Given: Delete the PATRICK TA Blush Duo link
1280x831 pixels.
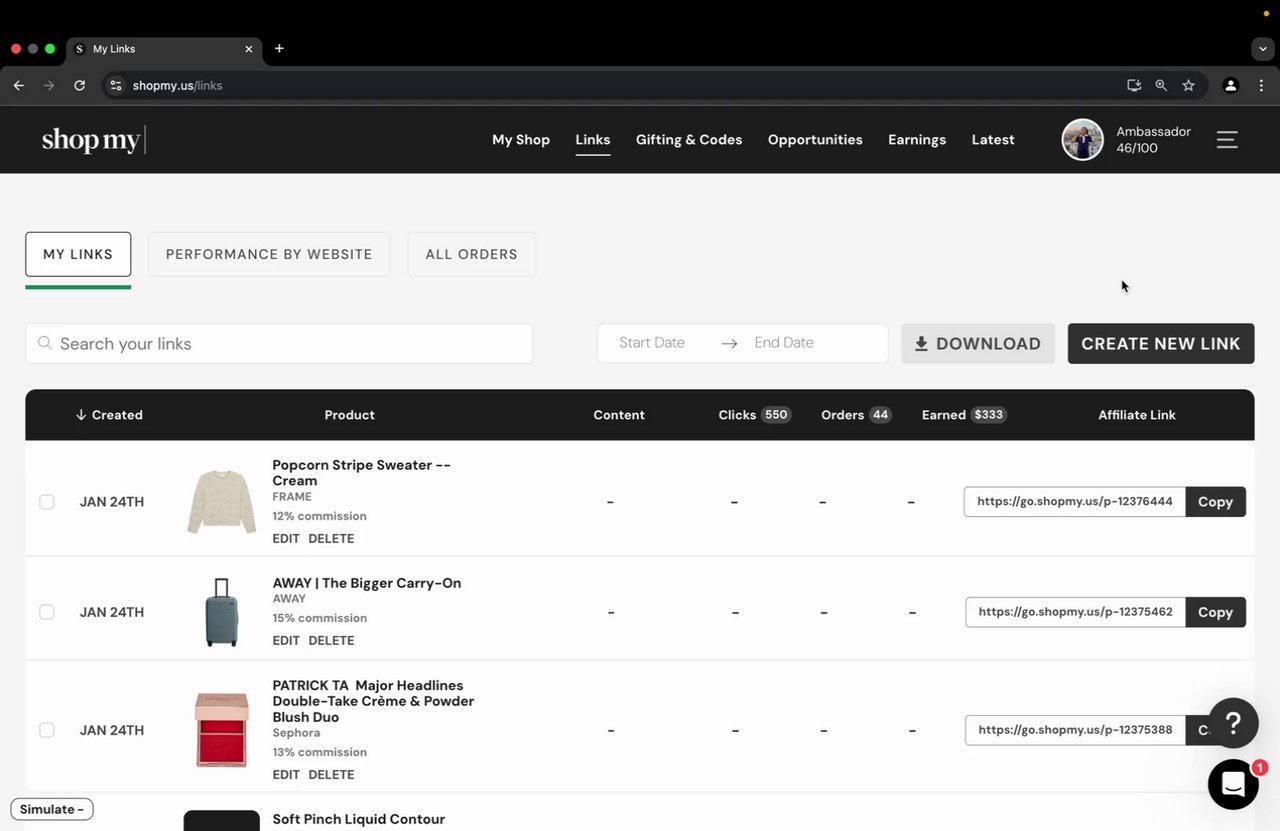Looking at the screenshot, I should point(331,774).
